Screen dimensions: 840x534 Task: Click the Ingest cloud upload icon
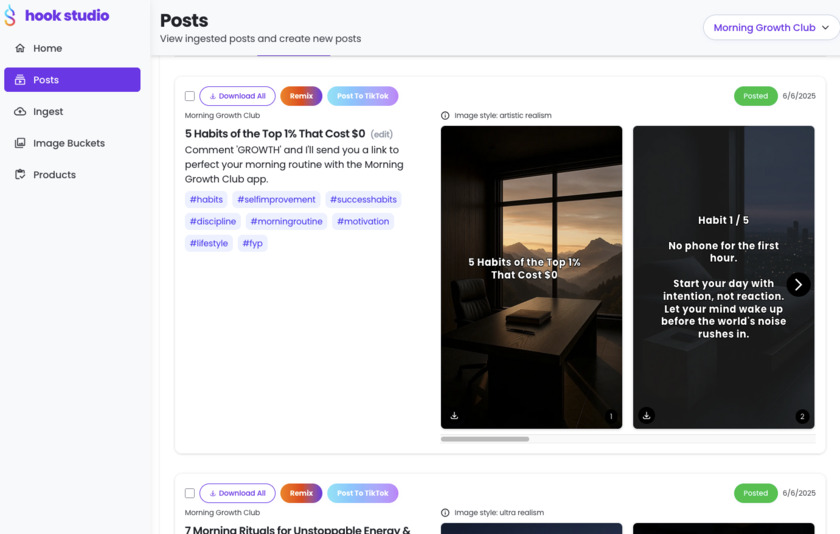[x=20, y=112]
